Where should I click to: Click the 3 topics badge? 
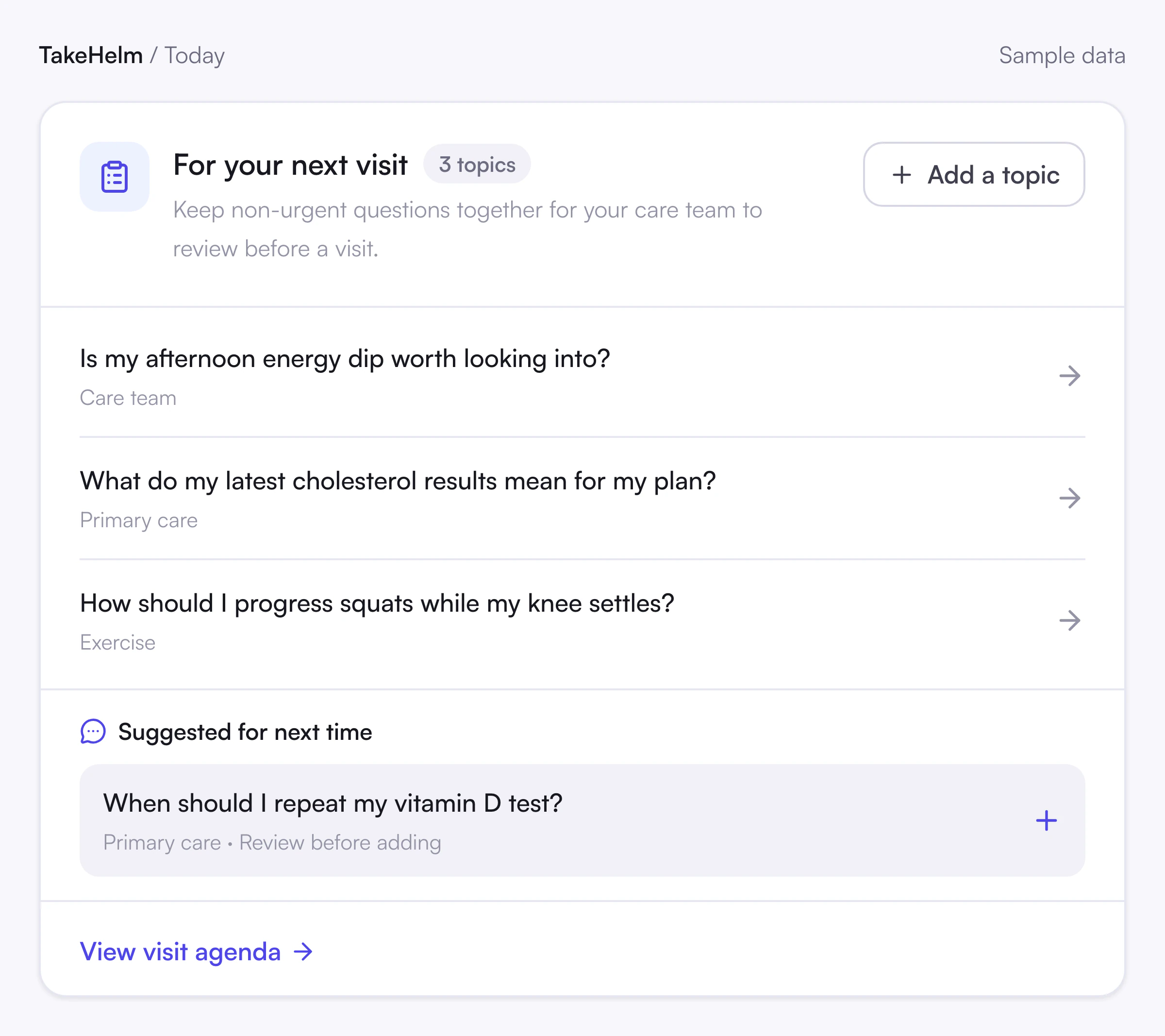477,164
